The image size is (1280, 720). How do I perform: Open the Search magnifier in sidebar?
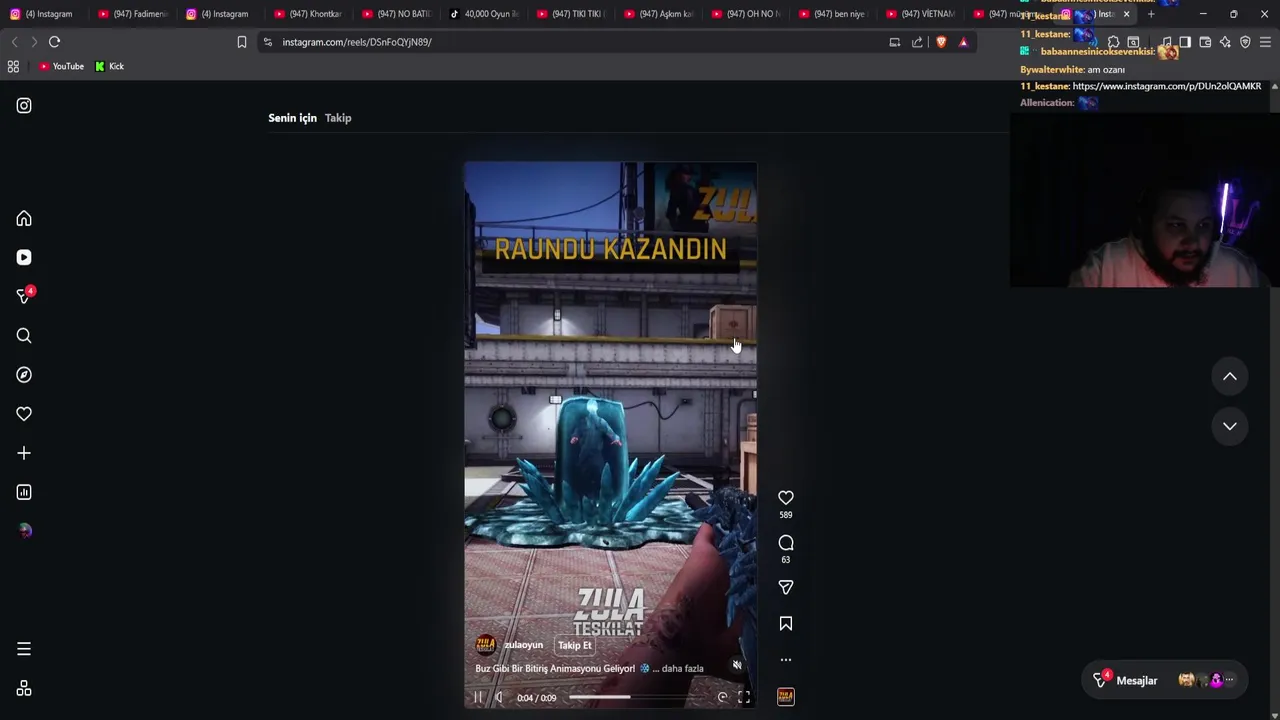(x=24, y=335)
